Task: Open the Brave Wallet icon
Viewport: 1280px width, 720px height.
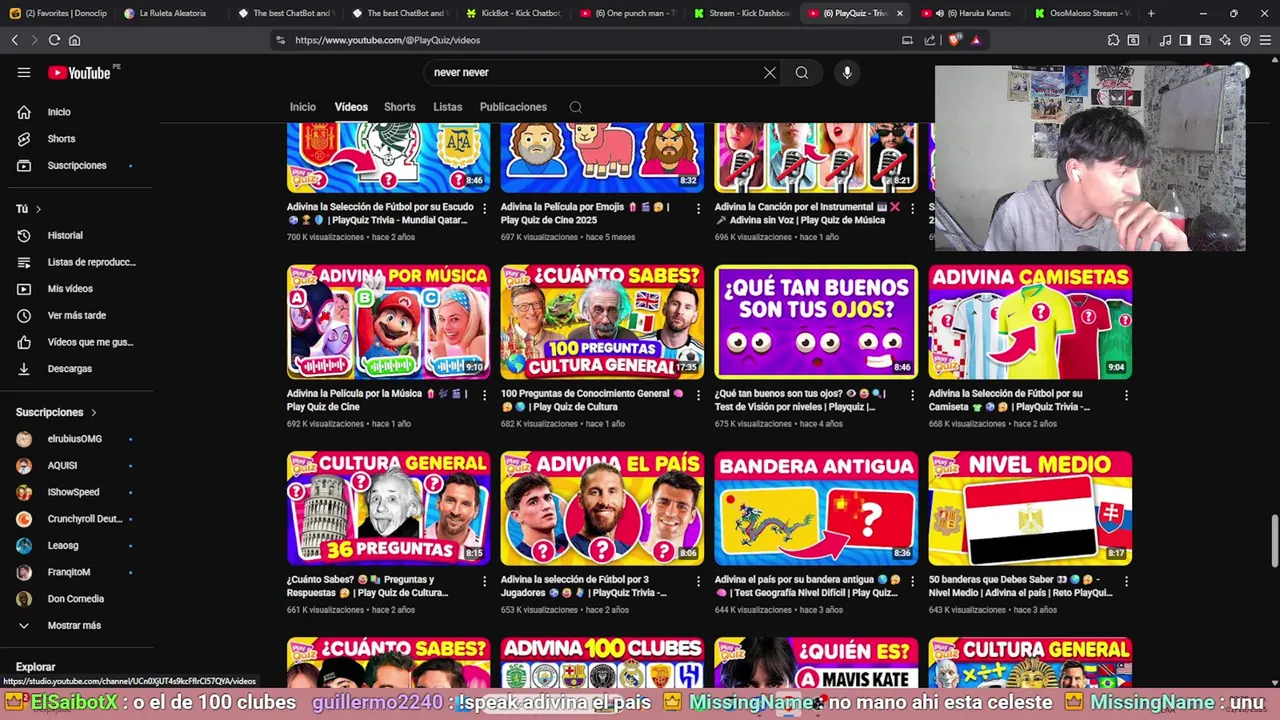Action: tap(1205, 40)
